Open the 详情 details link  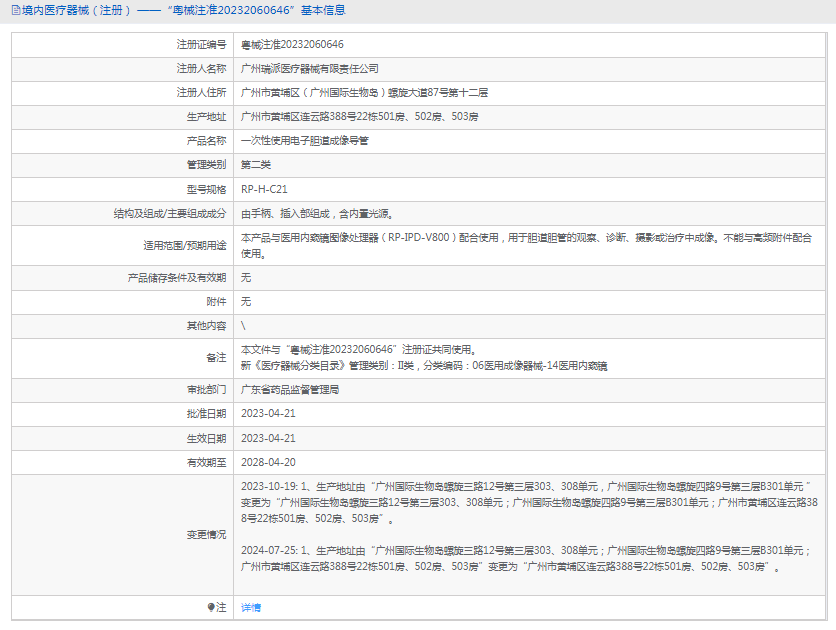point(251,608)
